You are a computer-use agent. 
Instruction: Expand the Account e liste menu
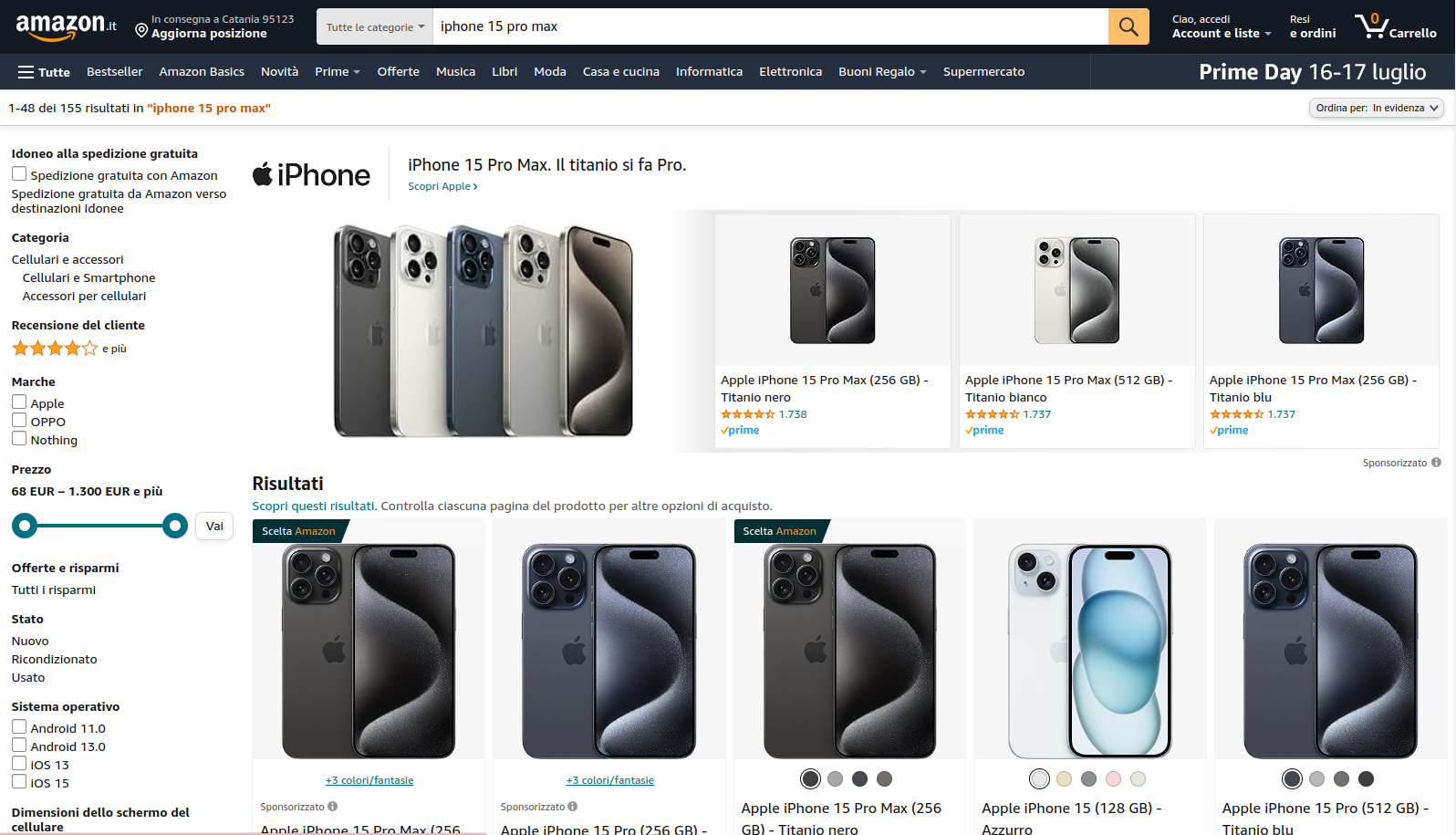click(1221, 26)
